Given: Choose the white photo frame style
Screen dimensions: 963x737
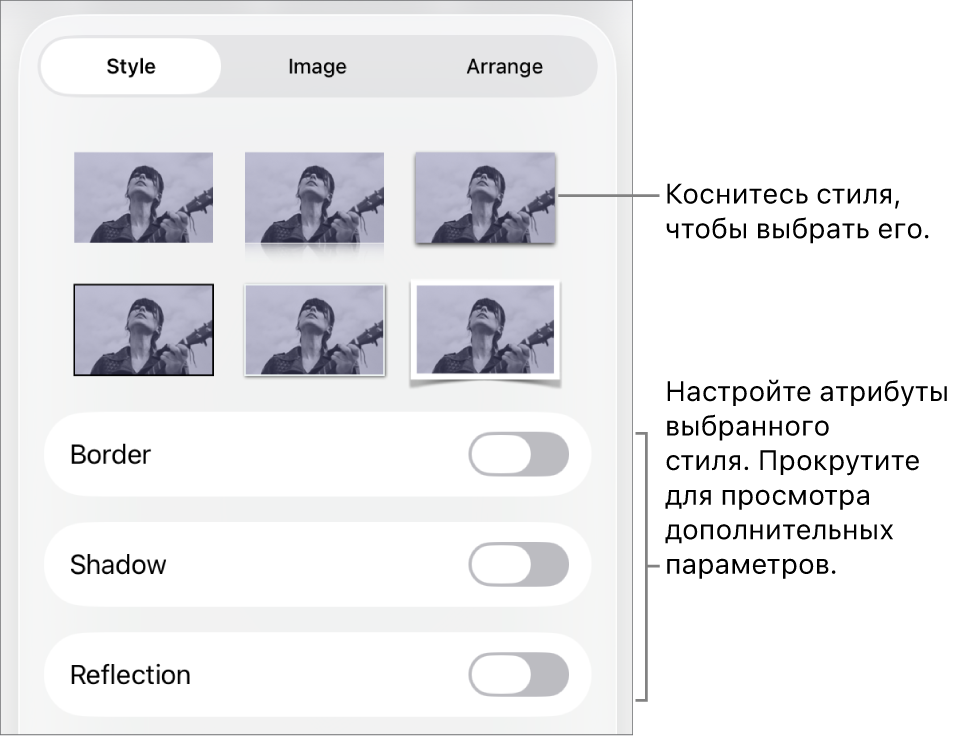Looking at the screenshot, I should pos(485,331).
